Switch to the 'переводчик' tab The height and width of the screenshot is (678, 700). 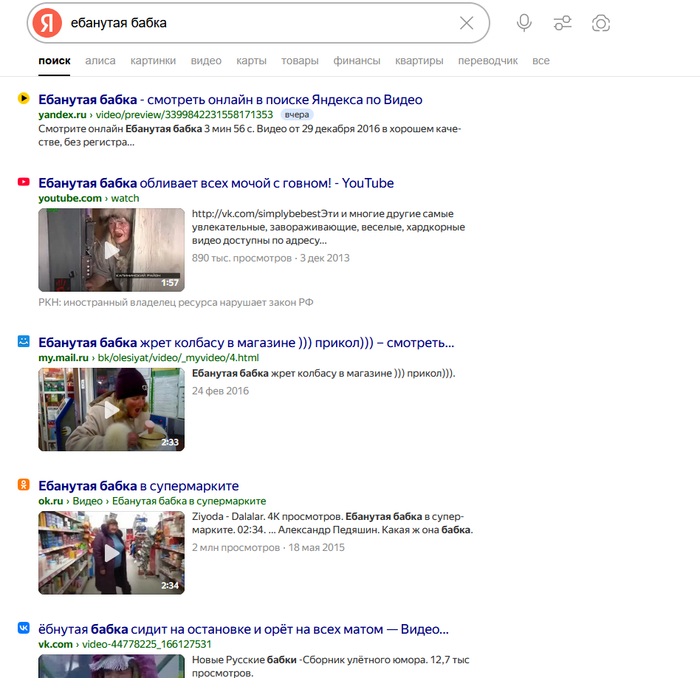click(x=488, y=61)
